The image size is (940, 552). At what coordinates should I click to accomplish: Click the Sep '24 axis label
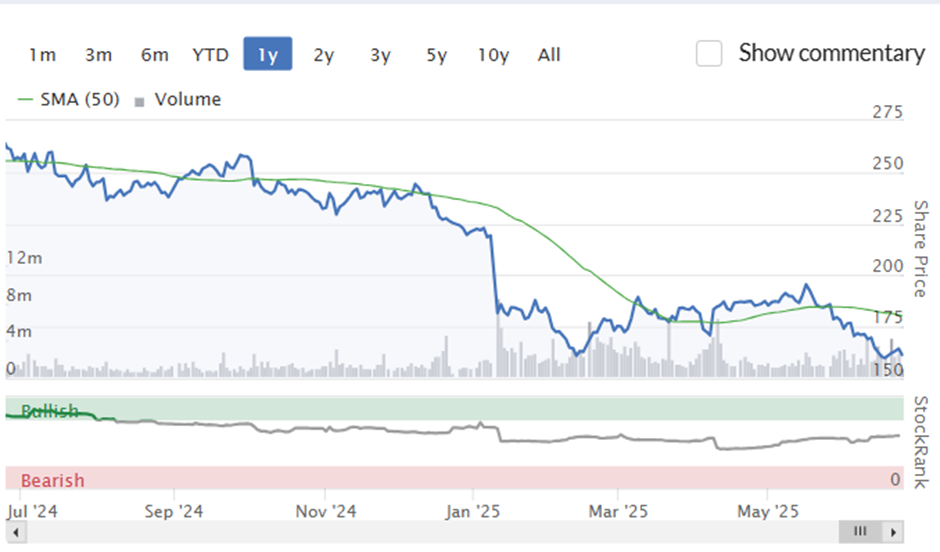pos(174,511)
